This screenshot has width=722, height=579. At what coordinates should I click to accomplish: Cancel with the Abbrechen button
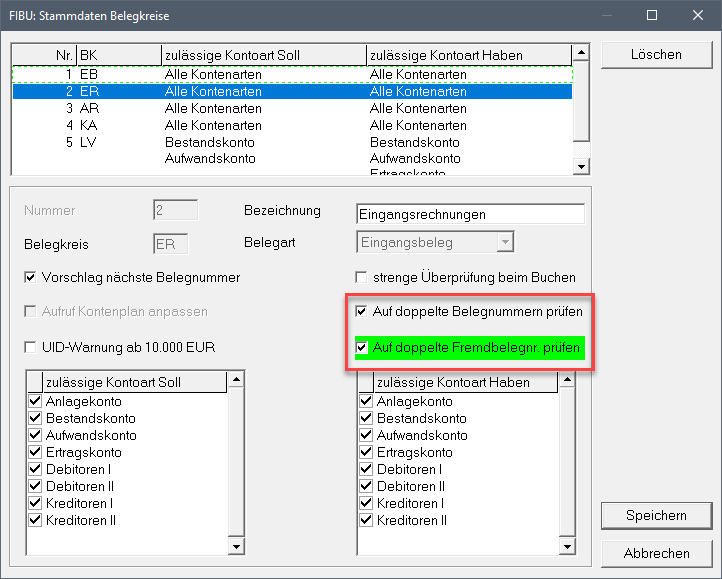[x=656, y=553]
